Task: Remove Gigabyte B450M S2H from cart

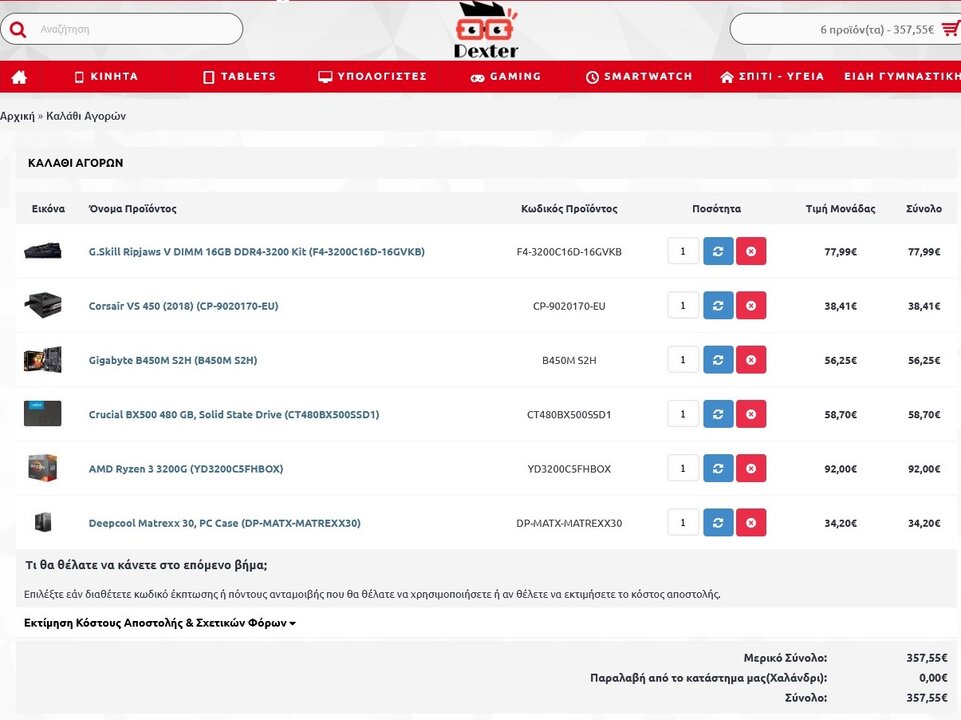Action: (x=751, y=360)
